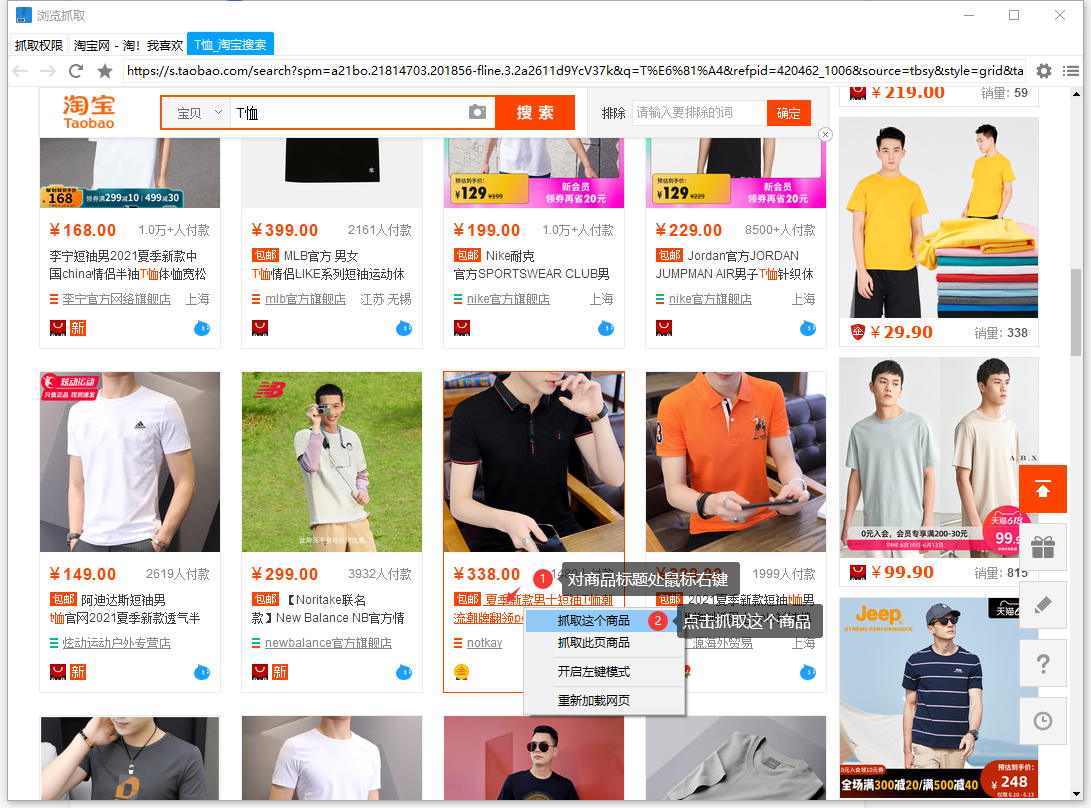The image size is (1091, 808).
Task: Search by image using the camera icon
Action: (x=477, y=112)
